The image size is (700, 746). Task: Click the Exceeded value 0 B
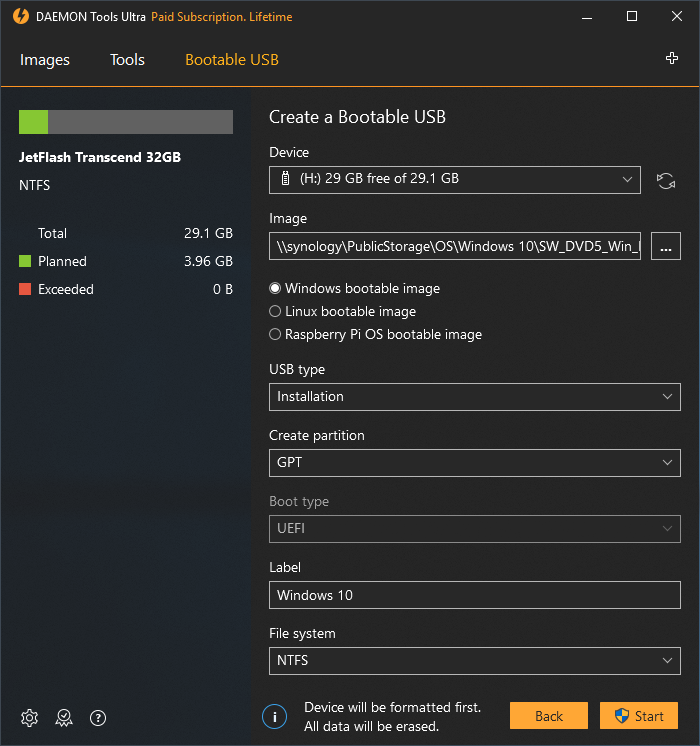(x=223, y=289)
